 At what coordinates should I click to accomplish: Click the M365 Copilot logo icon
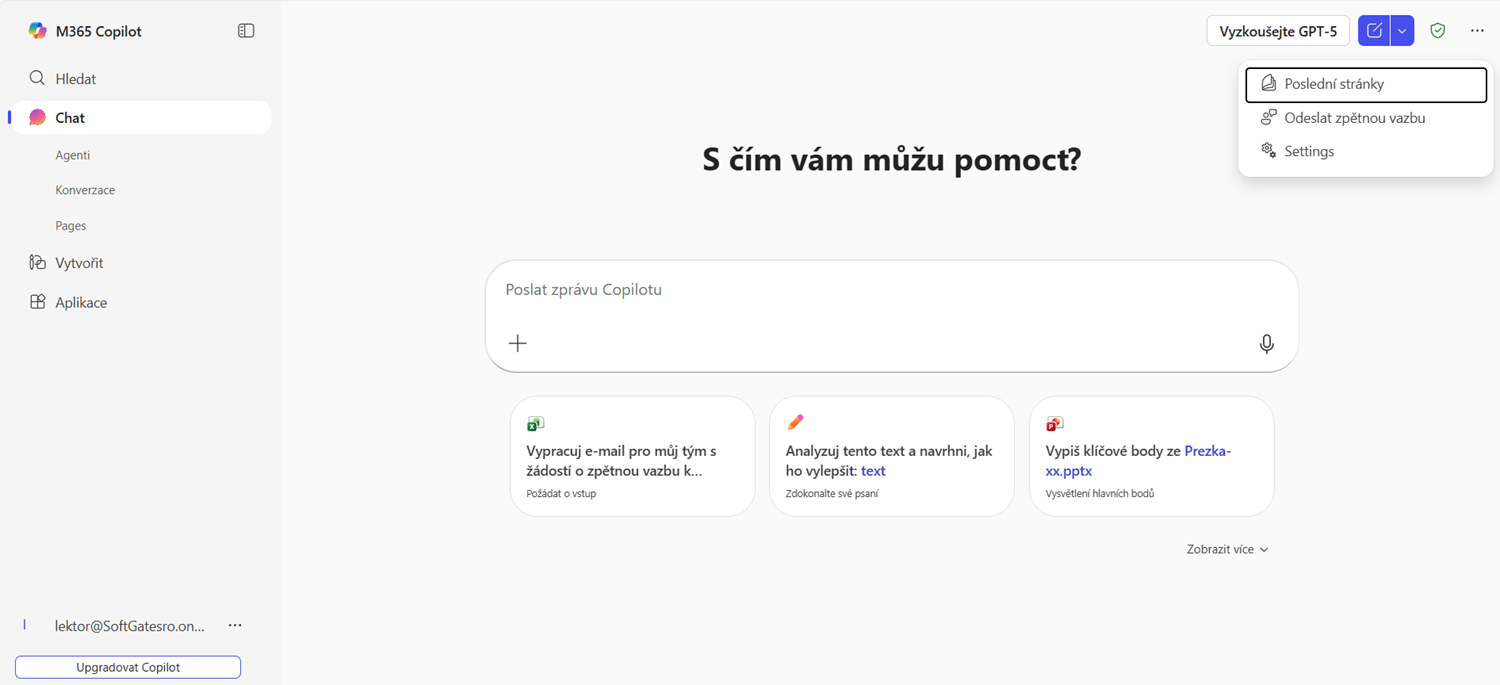[x=38, y=31]
